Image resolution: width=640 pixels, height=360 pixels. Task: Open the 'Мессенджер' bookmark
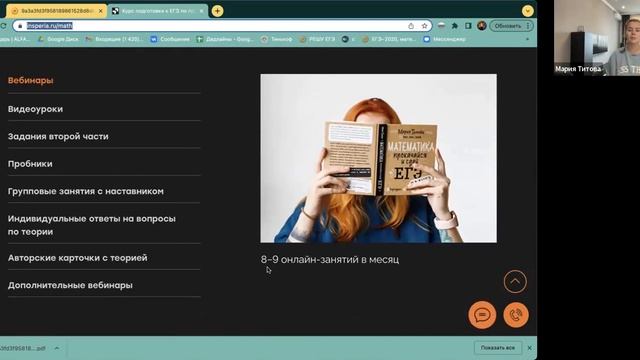pyautogui.click(x=444, y=39)
